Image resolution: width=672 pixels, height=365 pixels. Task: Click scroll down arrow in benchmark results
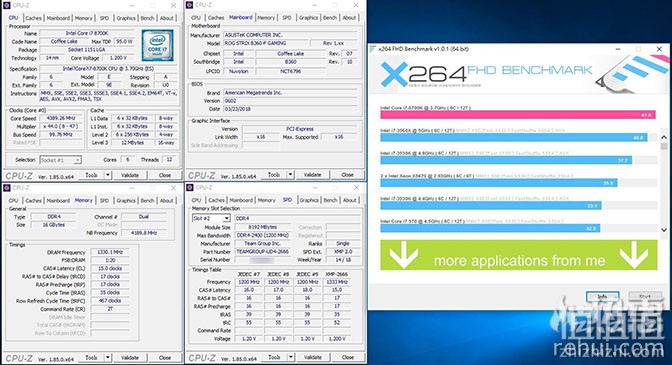[664, 230]
